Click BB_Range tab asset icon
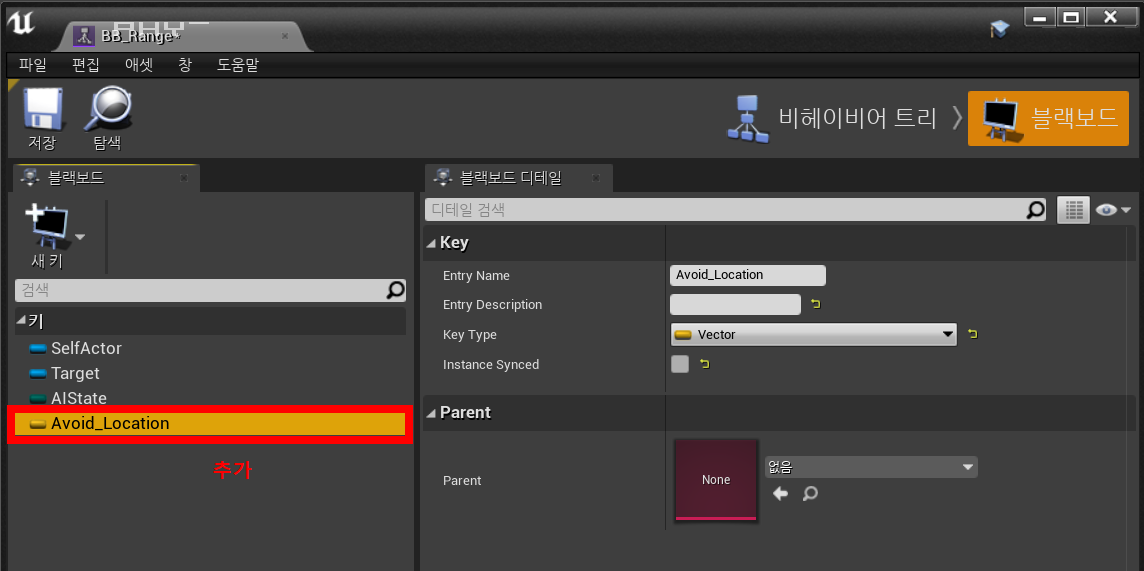Viewport: 1144px width, 571px height. pos(85,36)
